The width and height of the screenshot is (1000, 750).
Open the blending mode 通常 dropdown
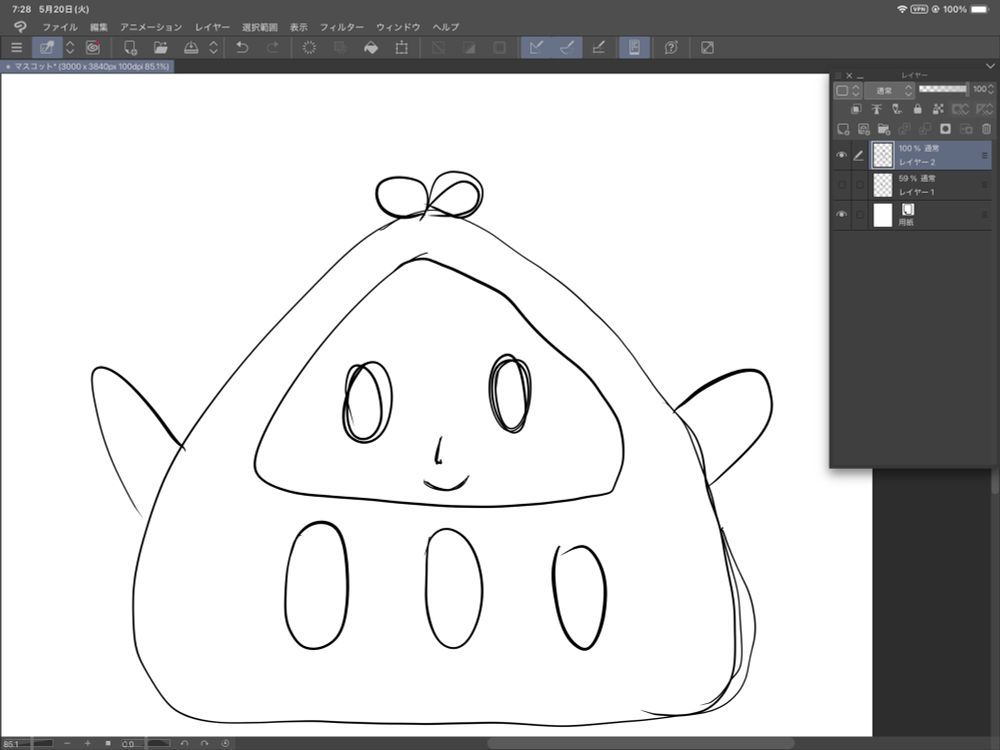pos(890,91)
